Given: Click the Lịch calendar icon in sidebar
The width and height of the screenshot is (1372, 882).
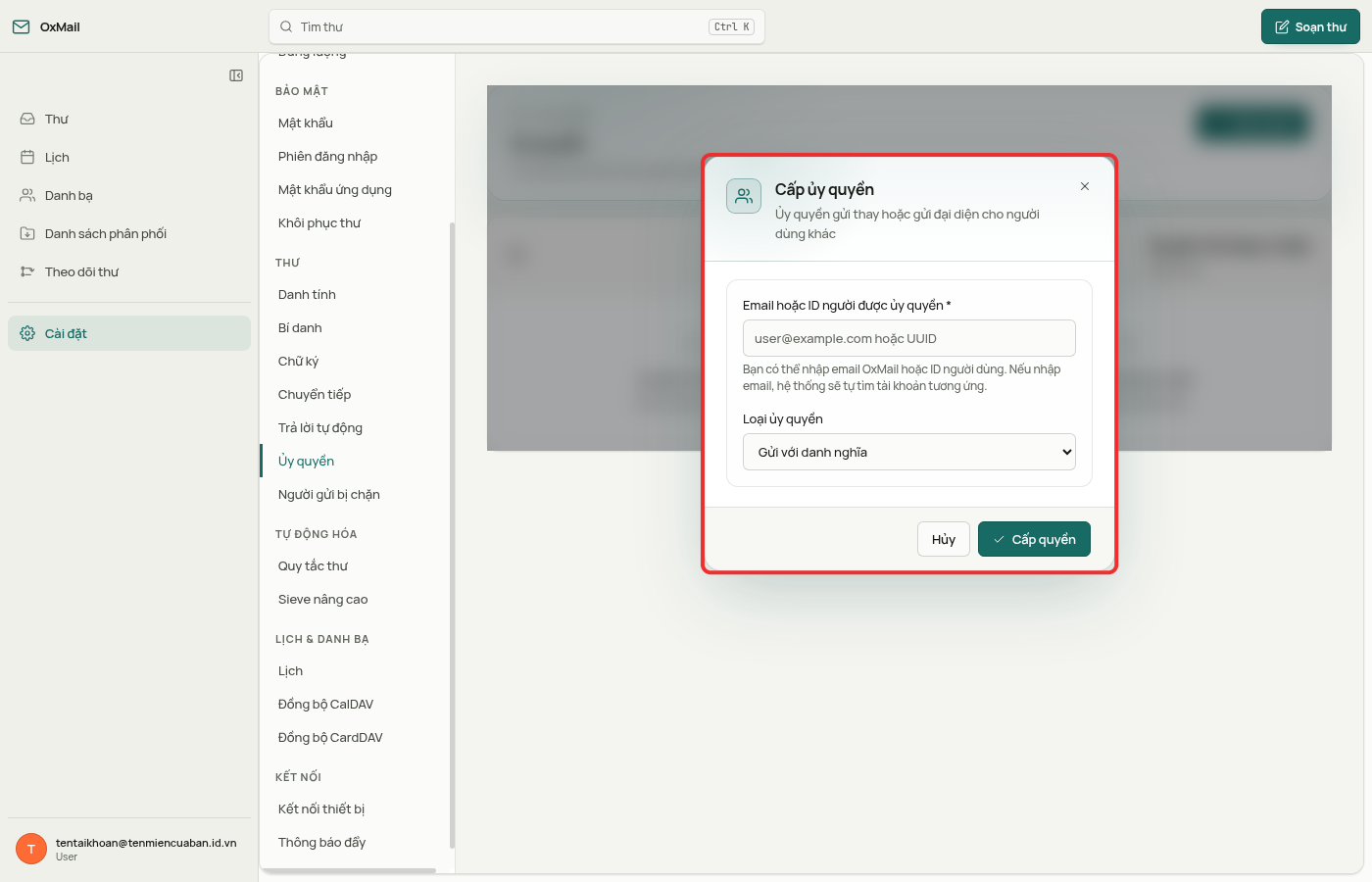Looking at the screenshot, I should [x=27, y=157].
